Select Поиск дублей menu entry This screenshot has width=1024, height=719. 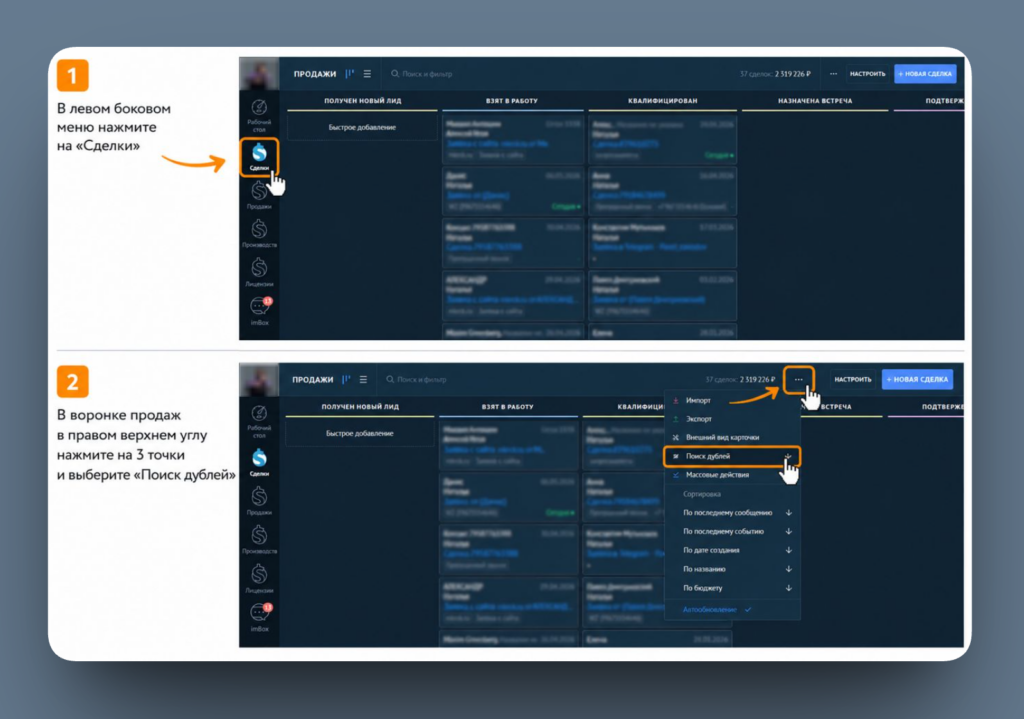[732, 456]
